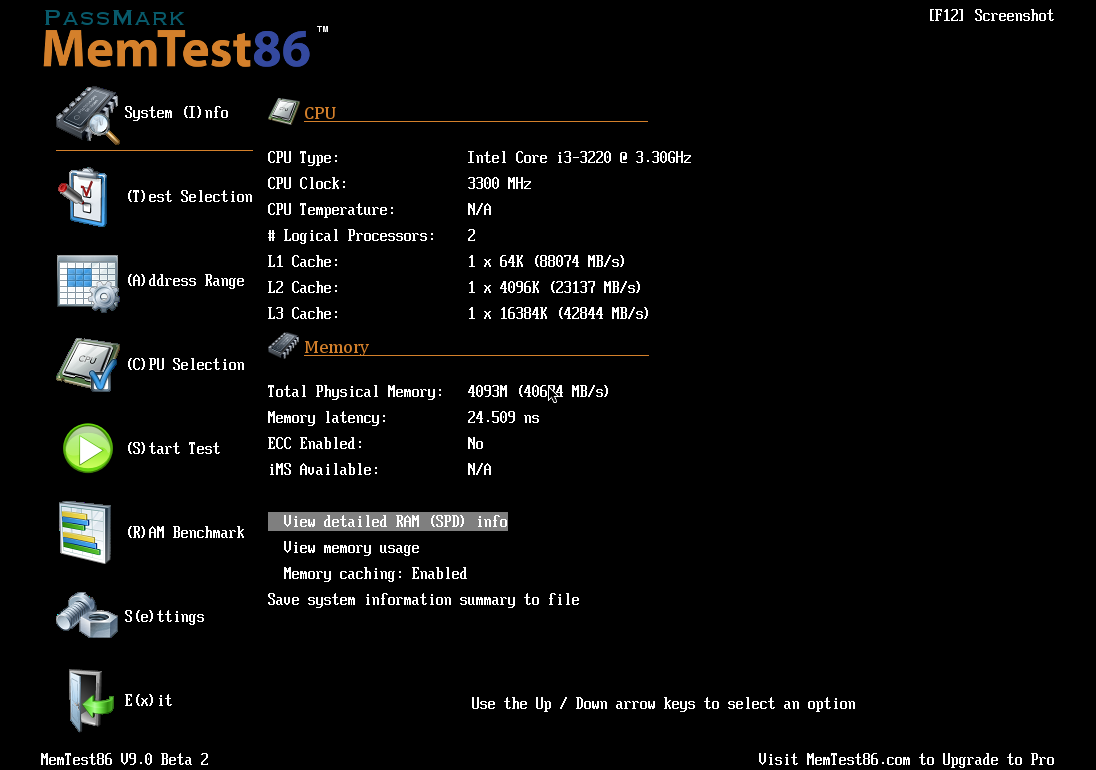Click the L3 Cache: label

[x=303, y=313]
